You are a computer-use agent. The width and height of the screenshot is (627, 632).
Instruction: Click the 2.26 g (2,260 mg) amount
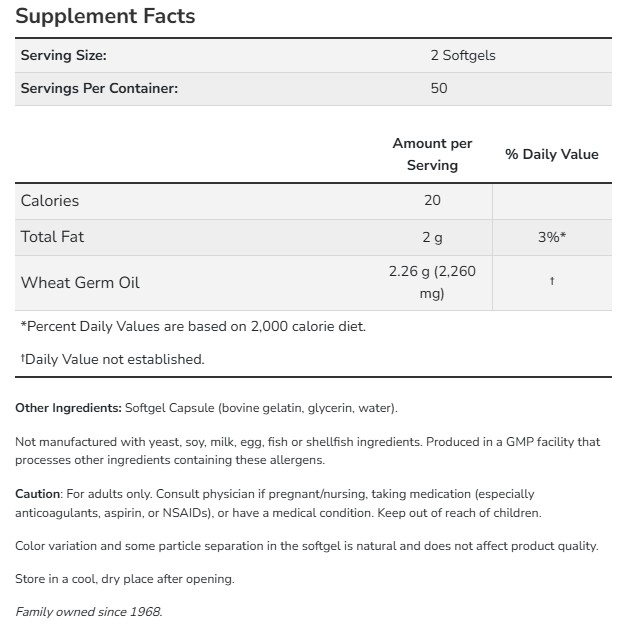(x=432, y=283)
